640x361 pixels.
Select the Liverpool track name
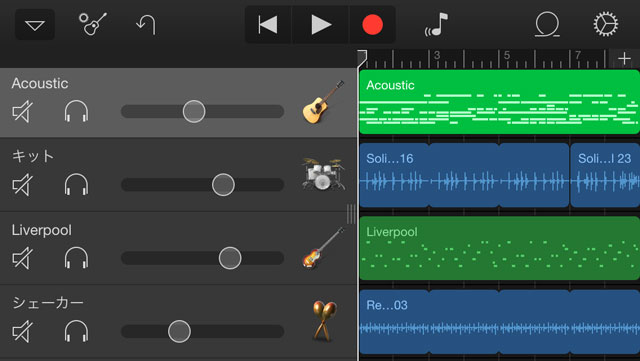point(42,230)
